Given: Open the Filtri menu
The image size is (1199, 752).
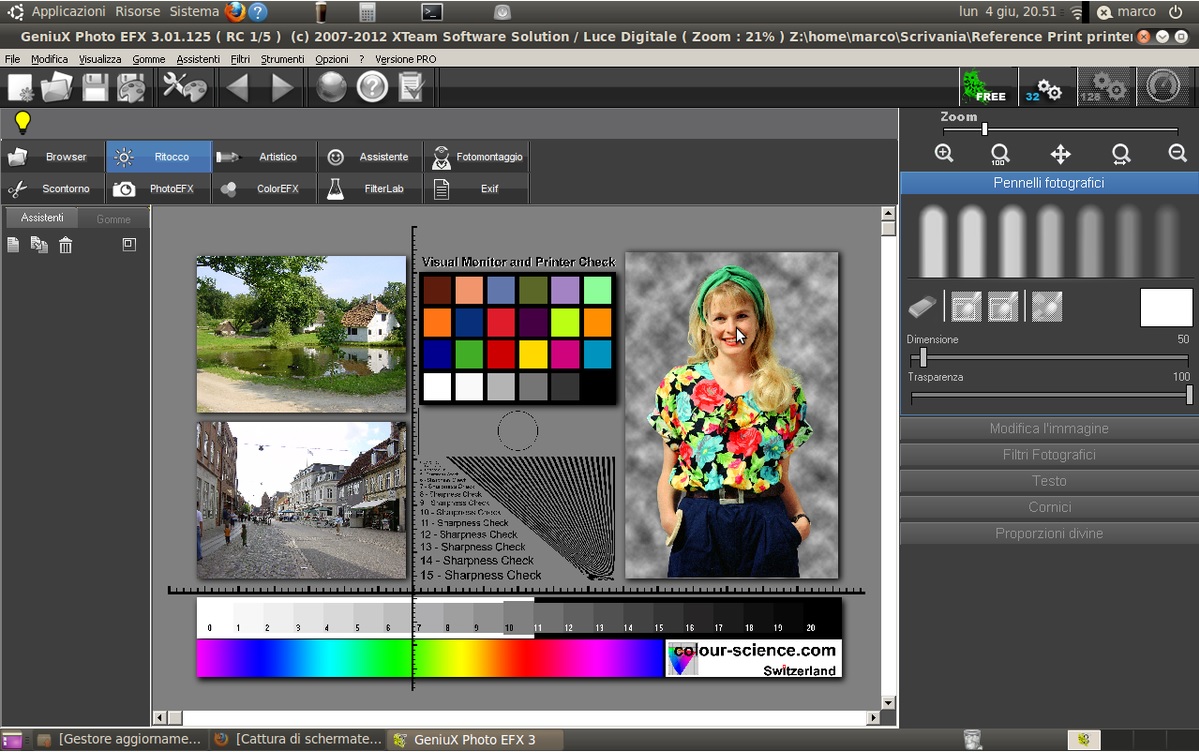Looking at the screenshot, I should 240,59.
